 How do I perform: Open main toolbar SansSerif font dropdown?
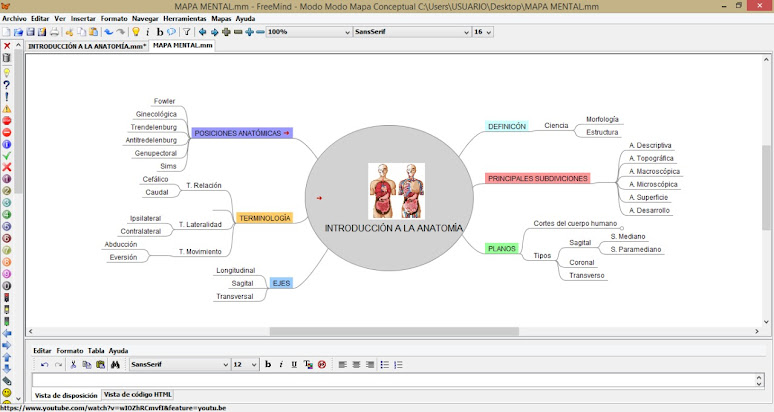pos(412,32)
